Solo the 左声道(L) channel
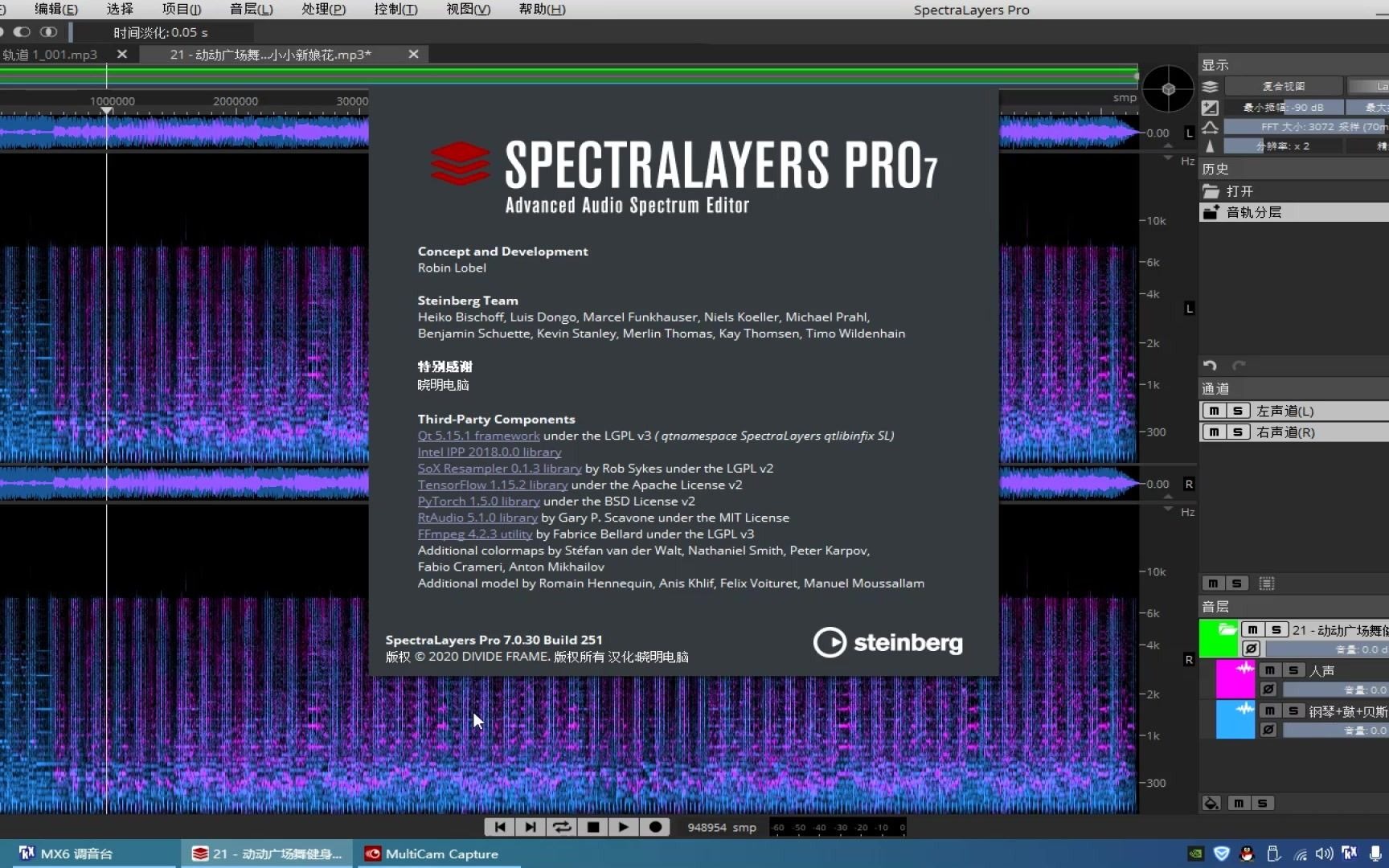The height and width of the screenshot is (868, 1389). [x=1238, y=411]
